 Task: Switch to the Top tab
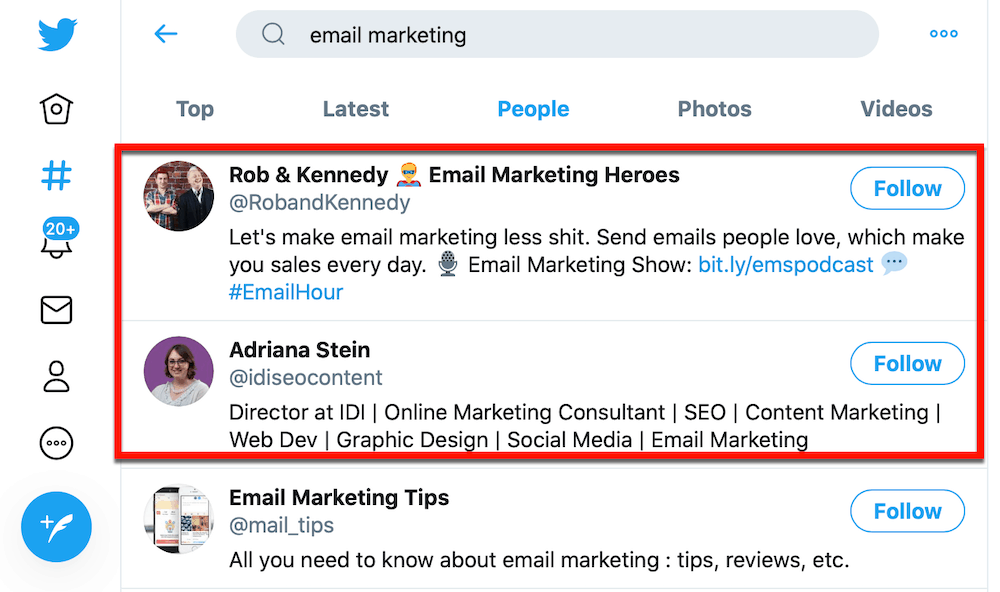pyautogui.click(x=195, y=109)
